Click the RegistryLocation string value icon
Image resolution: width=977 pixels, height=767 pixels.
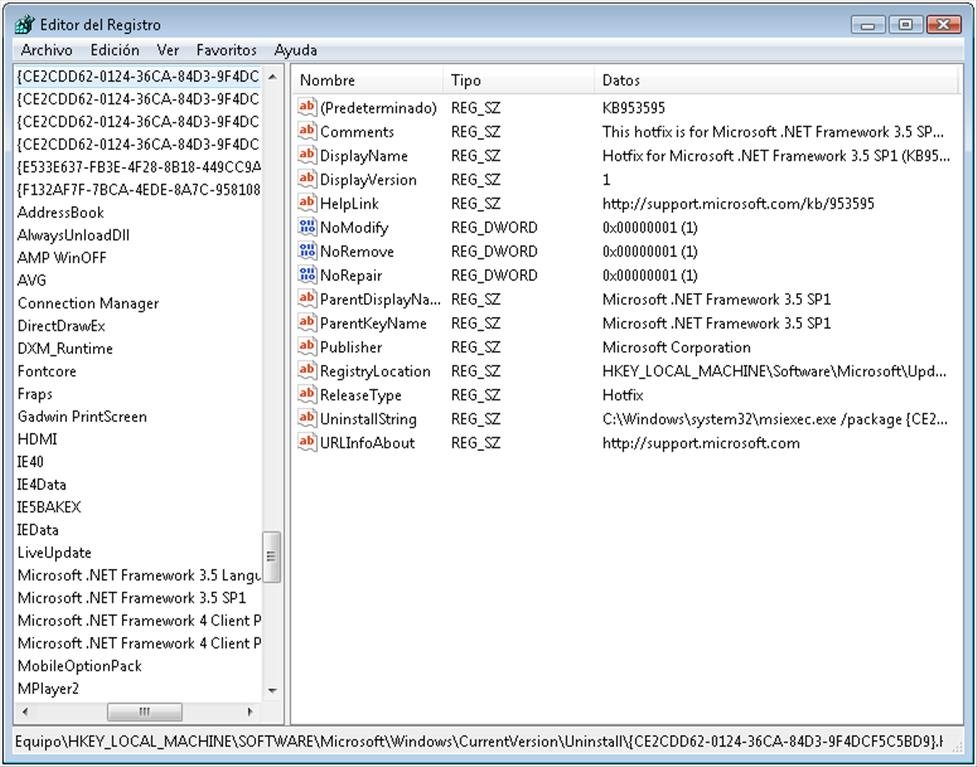(x=307, y=370)
